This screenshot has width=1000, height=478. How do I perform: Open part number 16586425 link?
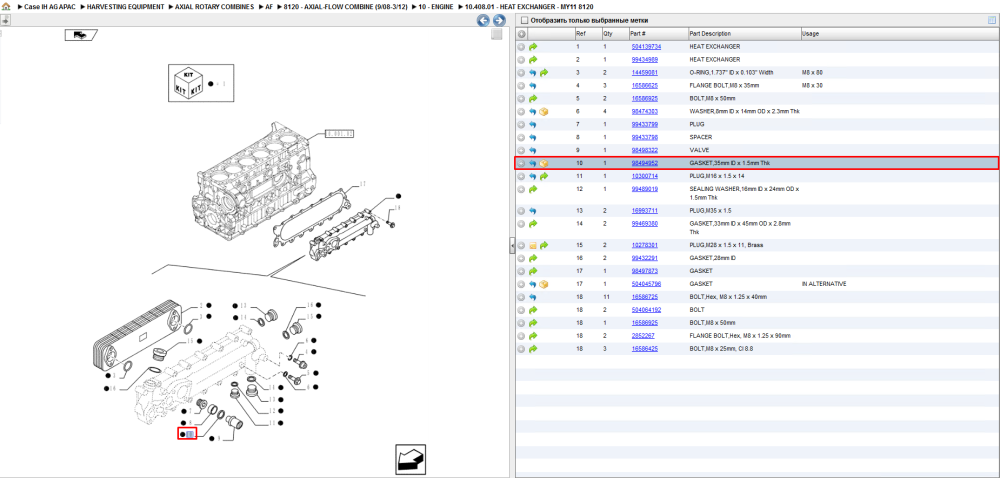[x=645, y=349]
